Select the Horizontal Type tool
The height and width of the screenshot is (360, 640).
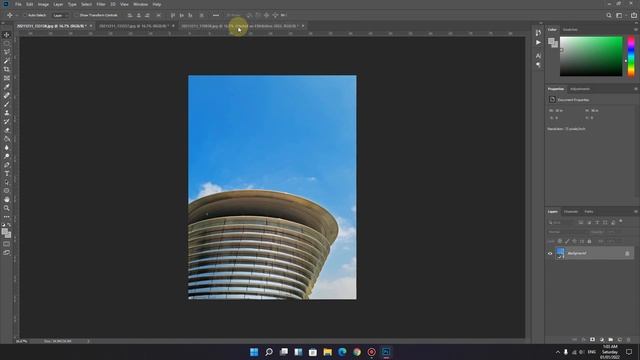[x=7, y=173]
